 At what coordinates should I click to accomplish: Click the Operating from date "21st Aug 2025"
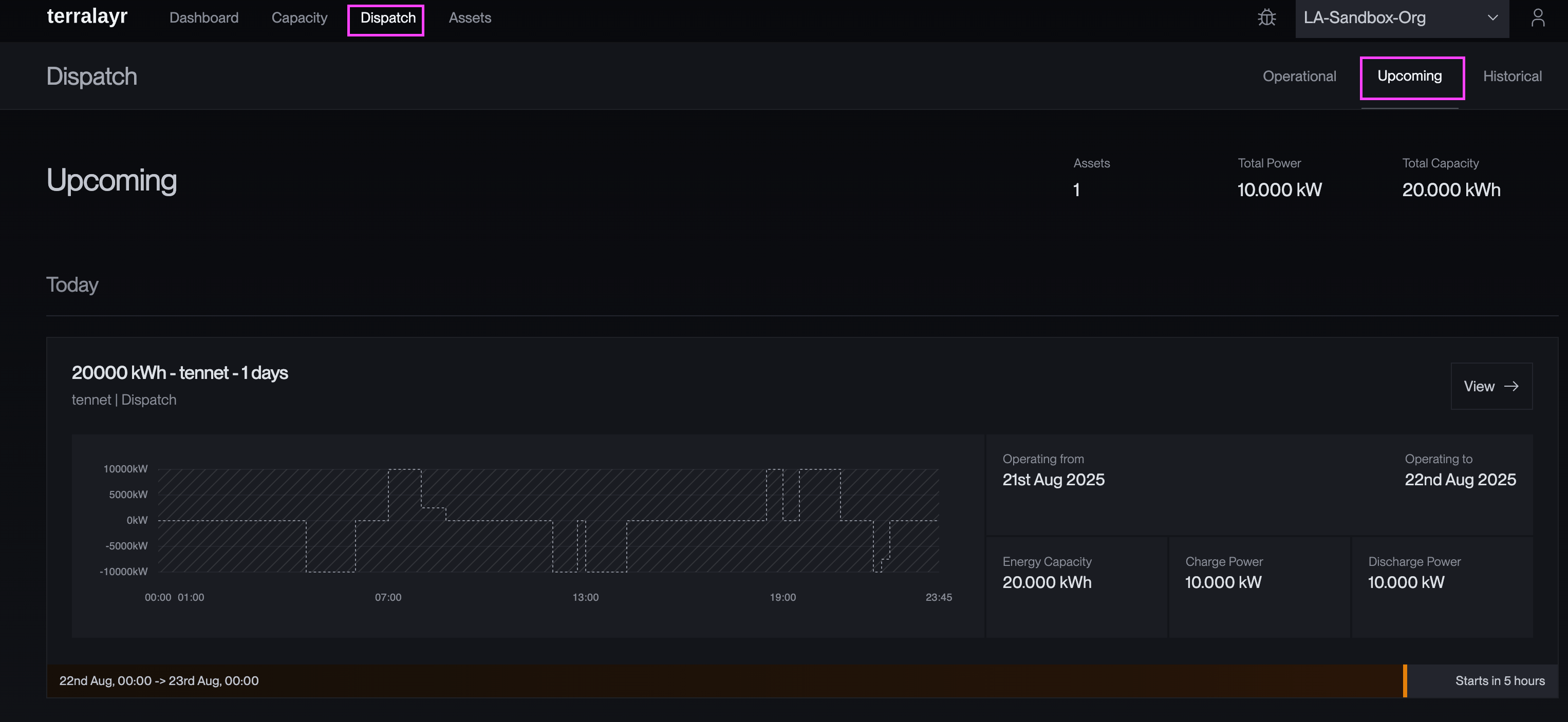1053,480
